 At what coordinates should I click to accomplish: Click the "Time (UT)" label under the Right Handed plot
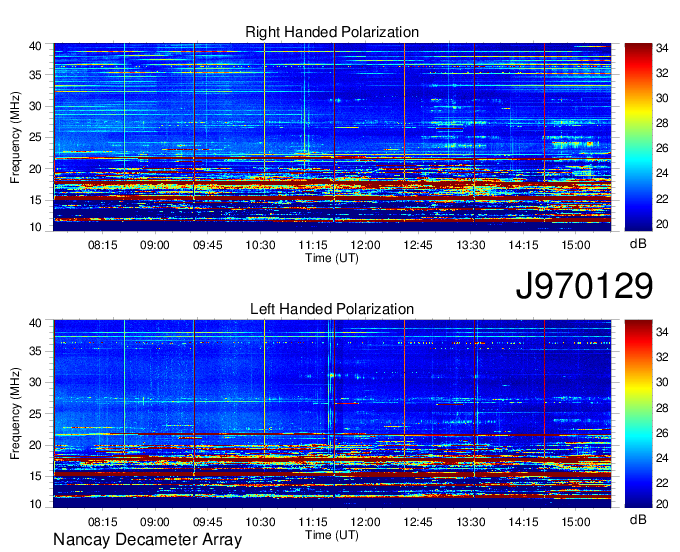[332, 258]
